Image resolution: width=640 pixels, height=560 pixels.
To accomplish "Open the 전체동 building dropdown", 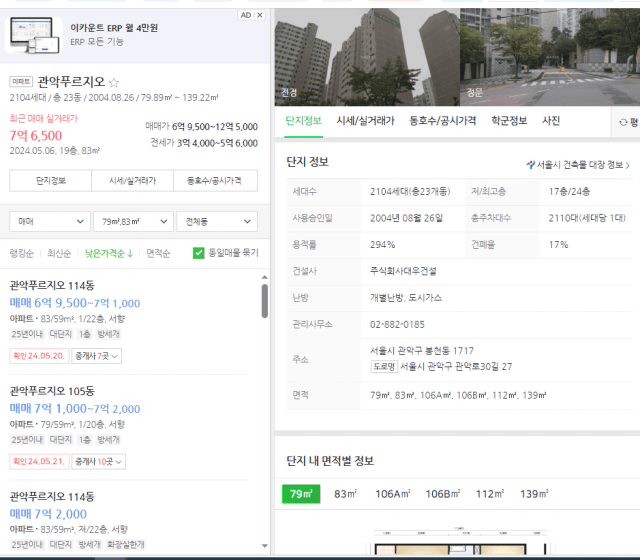I will point(217,221).
